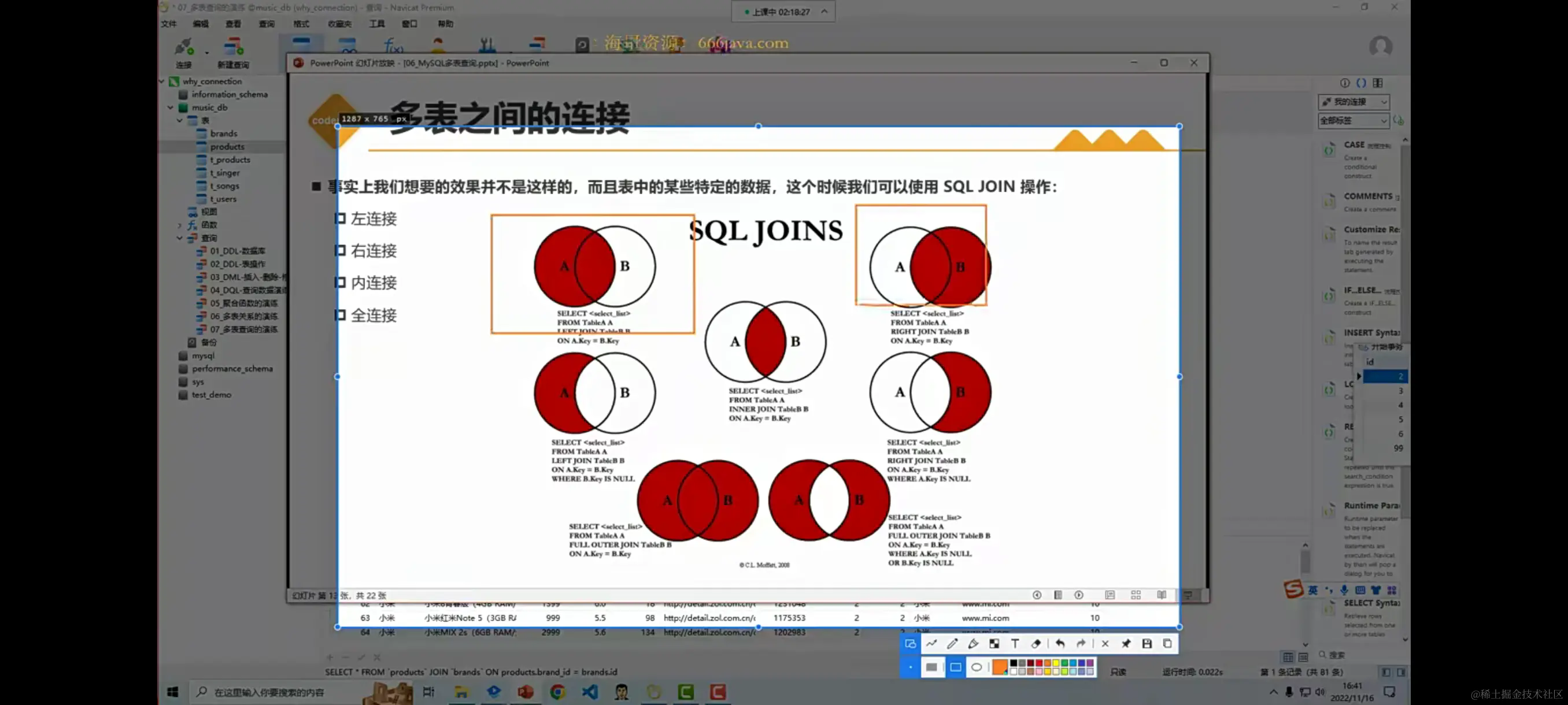
Task: Save the captured screenshot
Action: (x=1146, y=644)
